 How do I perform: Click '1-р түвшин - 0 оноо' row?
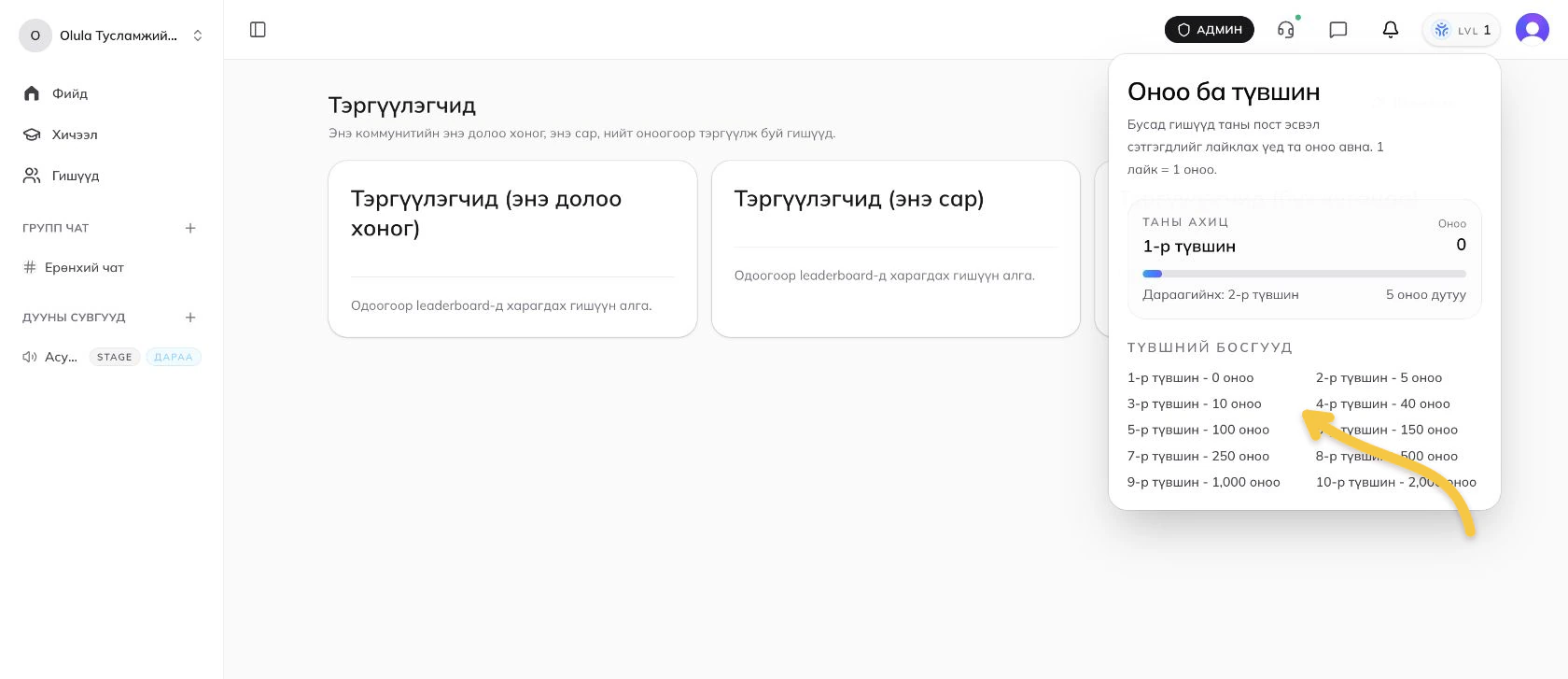point(1190,378)
